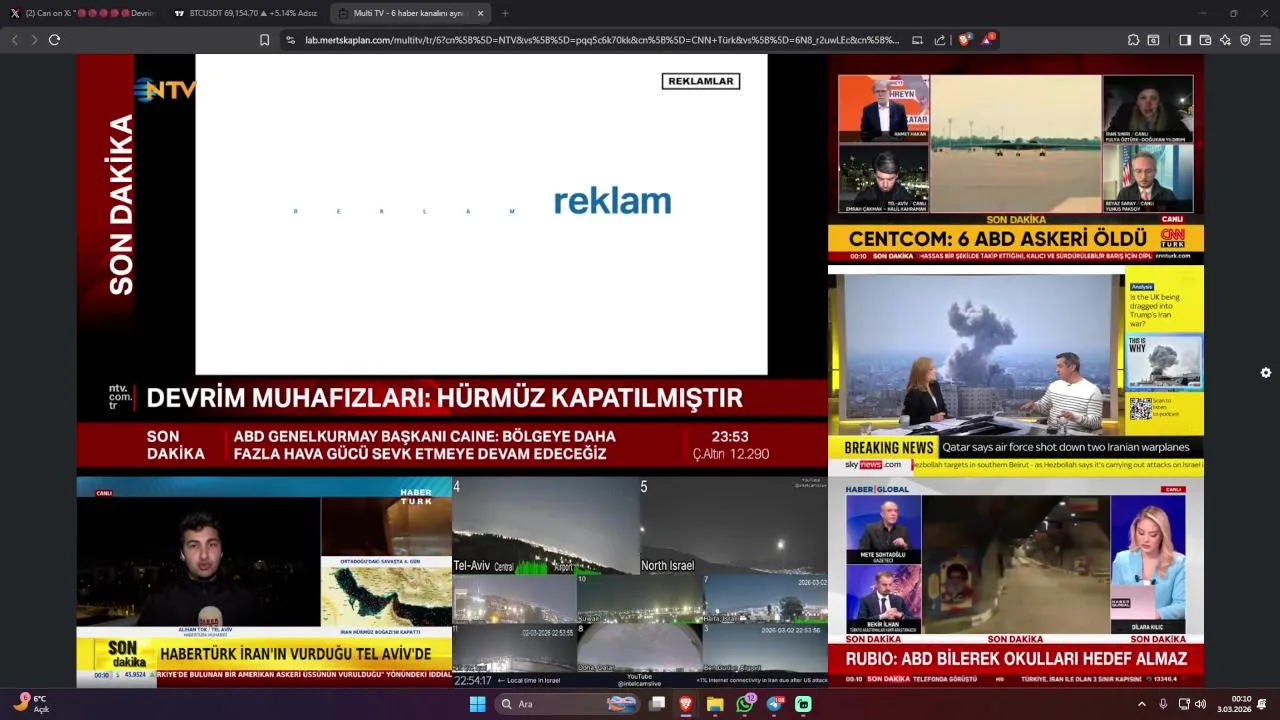
Task: Click the North Israel camera feed label
Action: (x=667, y=566)
